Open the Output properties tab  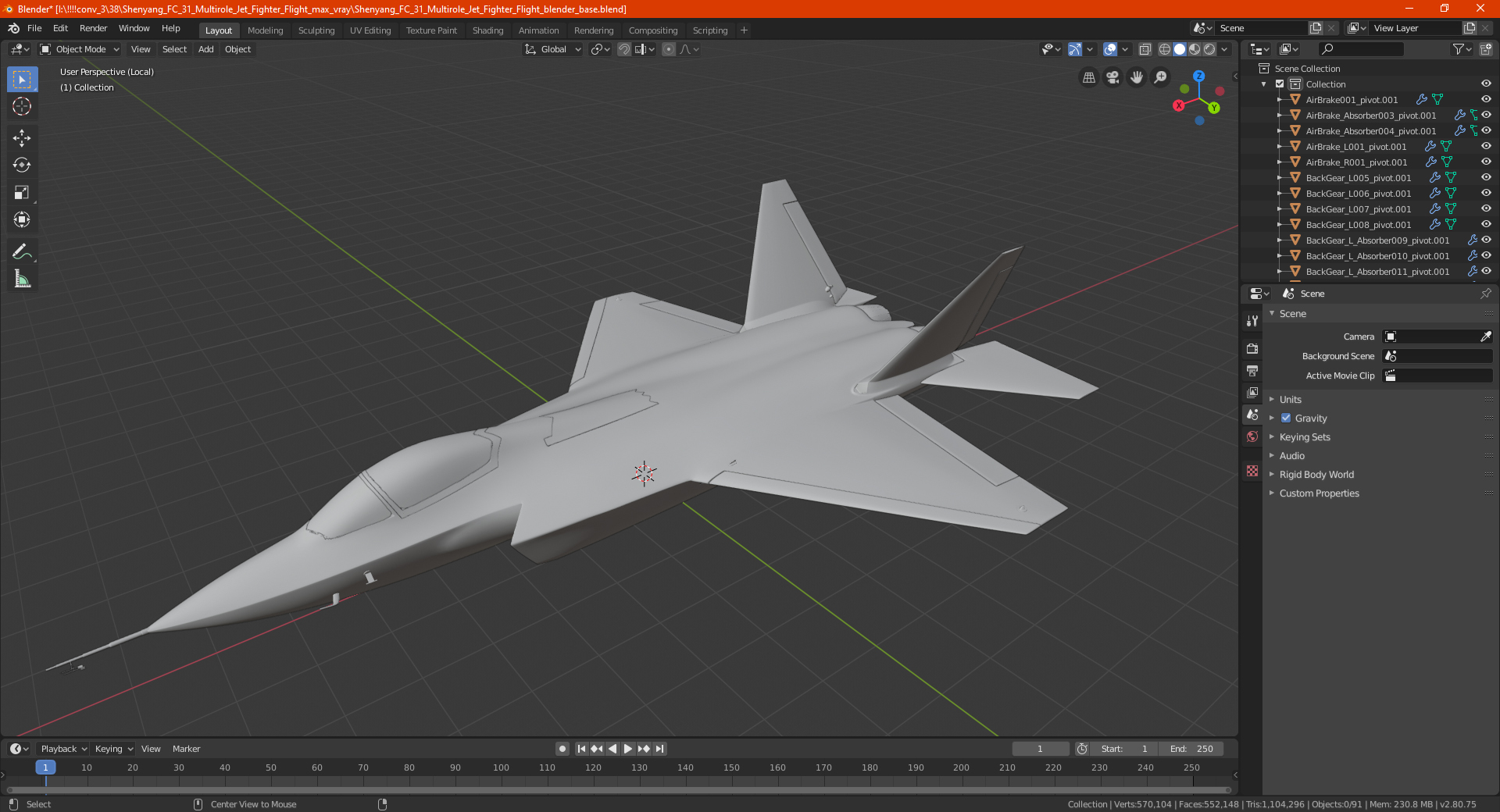click(x=1252, y=370)
